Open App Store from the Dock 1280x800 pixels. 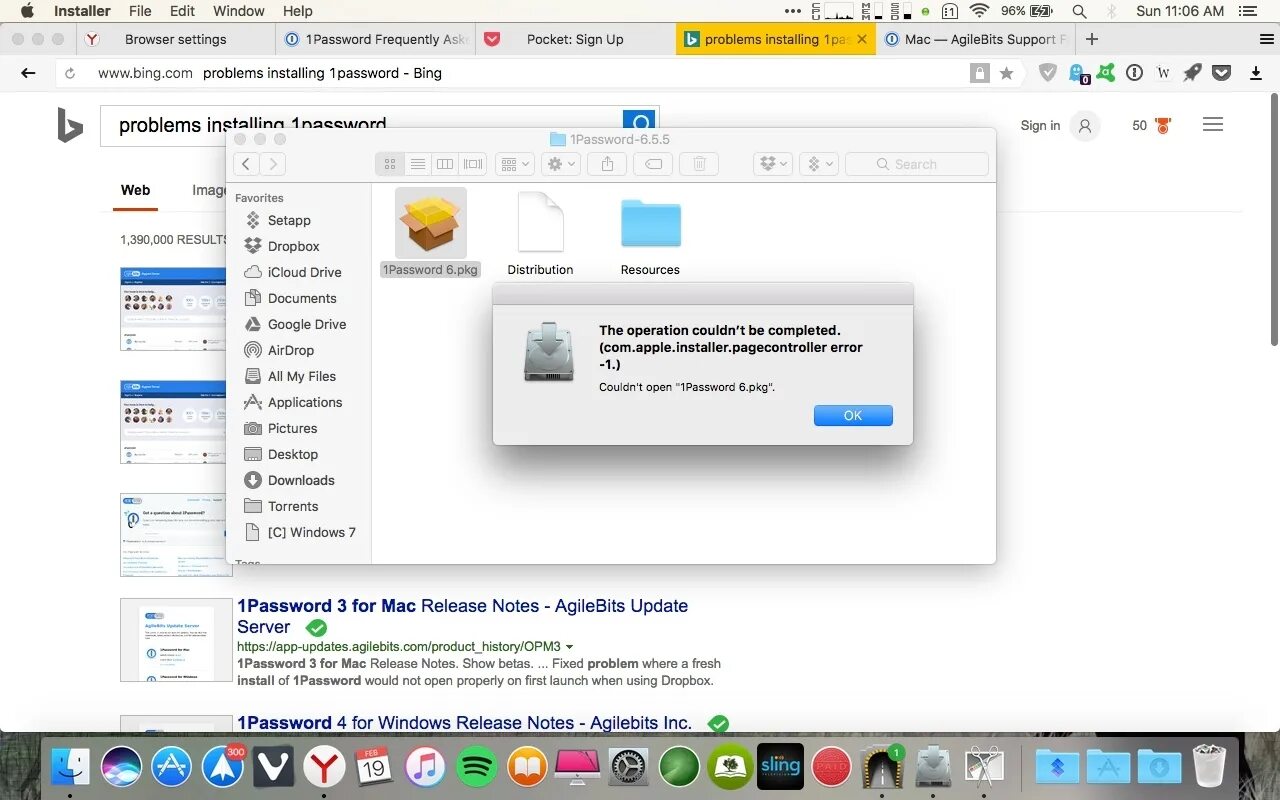pos(171,768)
